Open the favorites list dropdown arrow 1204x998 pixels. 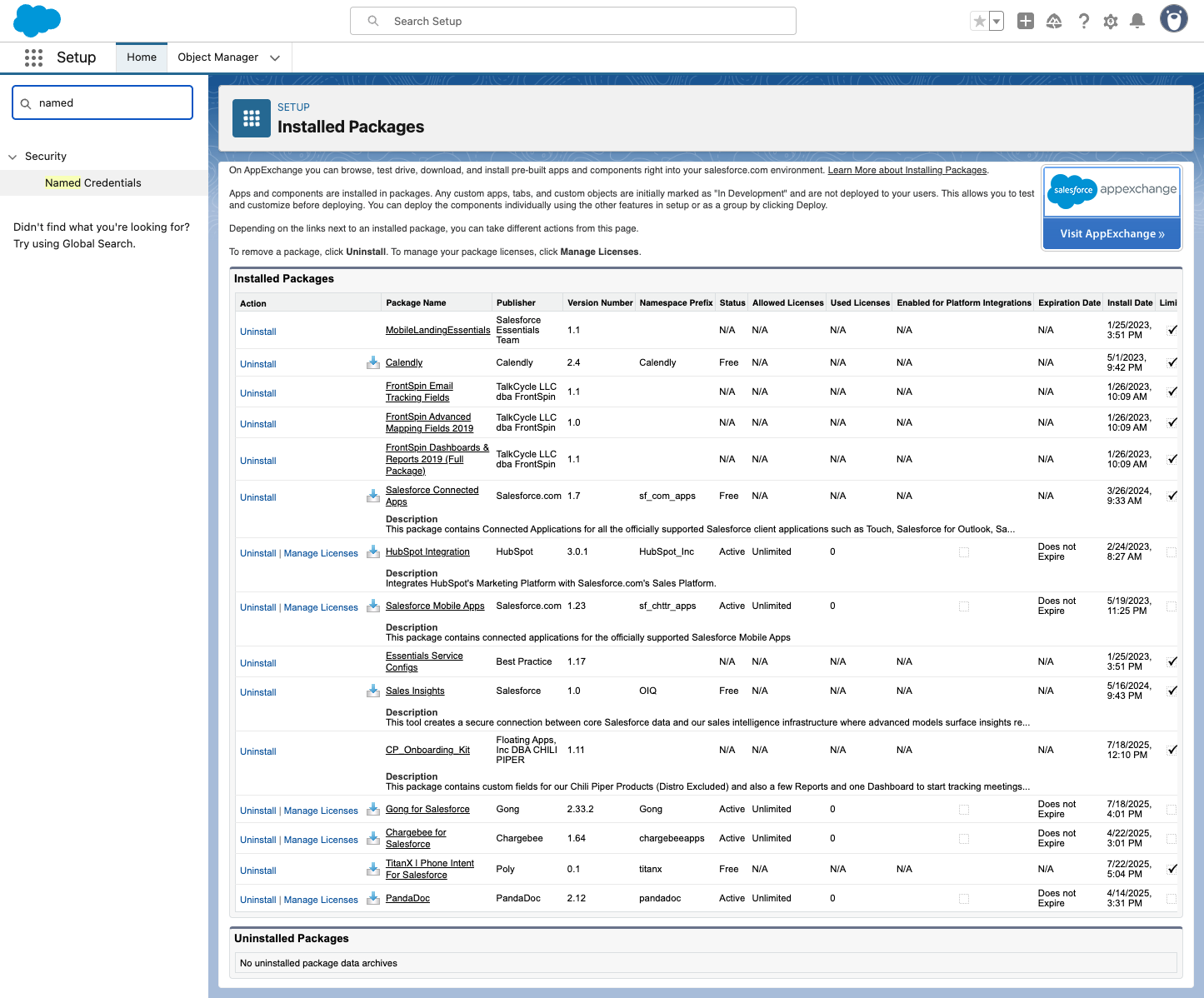(x=997, y=21)
